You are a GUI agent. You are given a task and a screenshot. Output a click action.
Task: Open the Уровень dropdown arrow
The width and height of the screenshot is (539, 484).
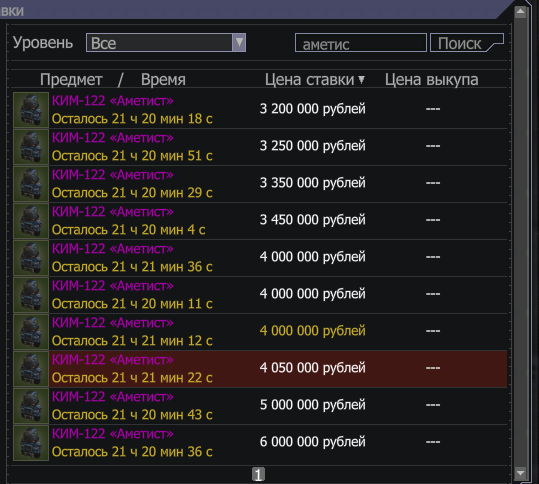tap(239, 43)
